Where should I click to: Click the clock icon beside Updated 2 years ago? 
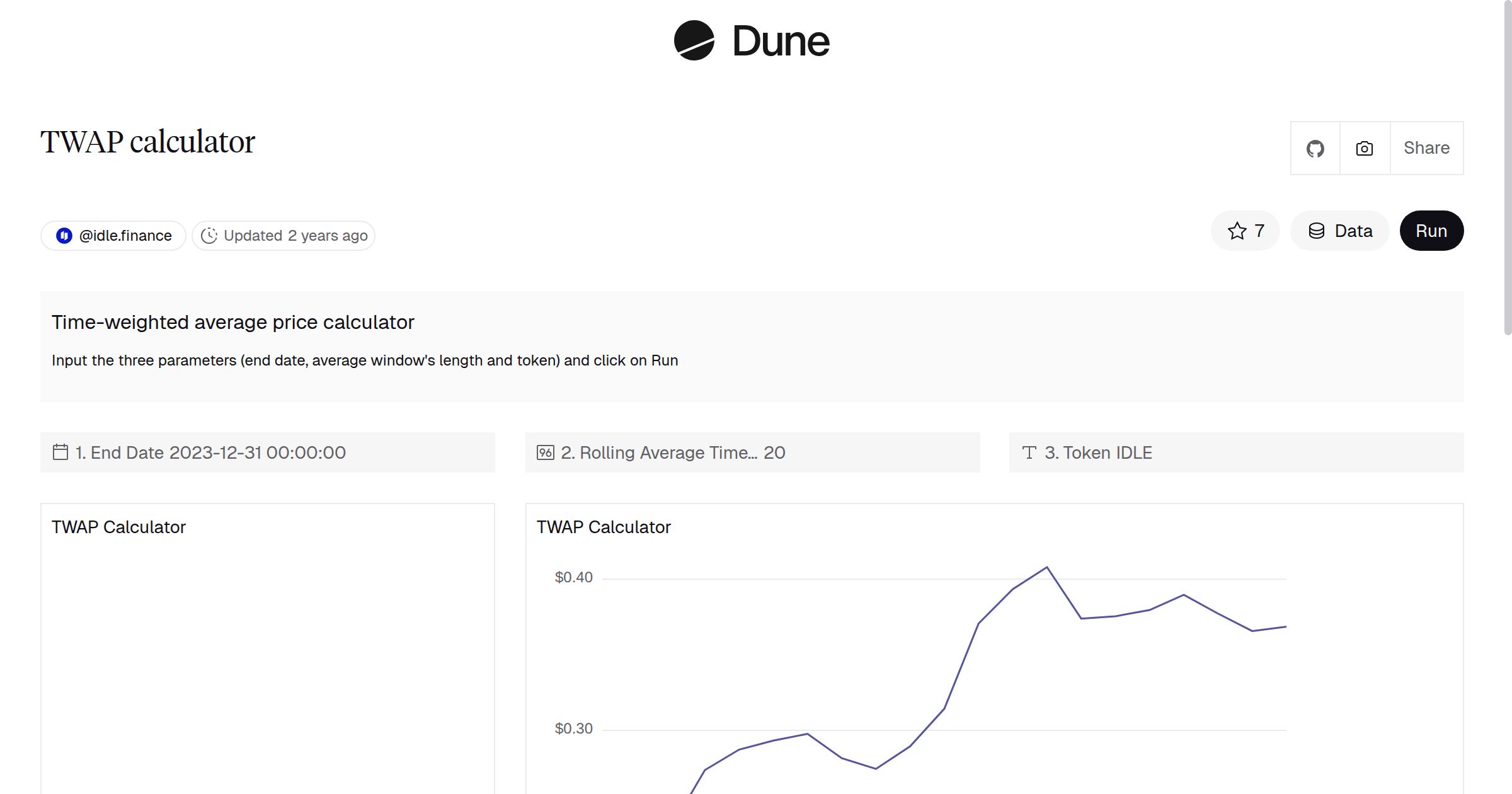(x=209, y=235)
